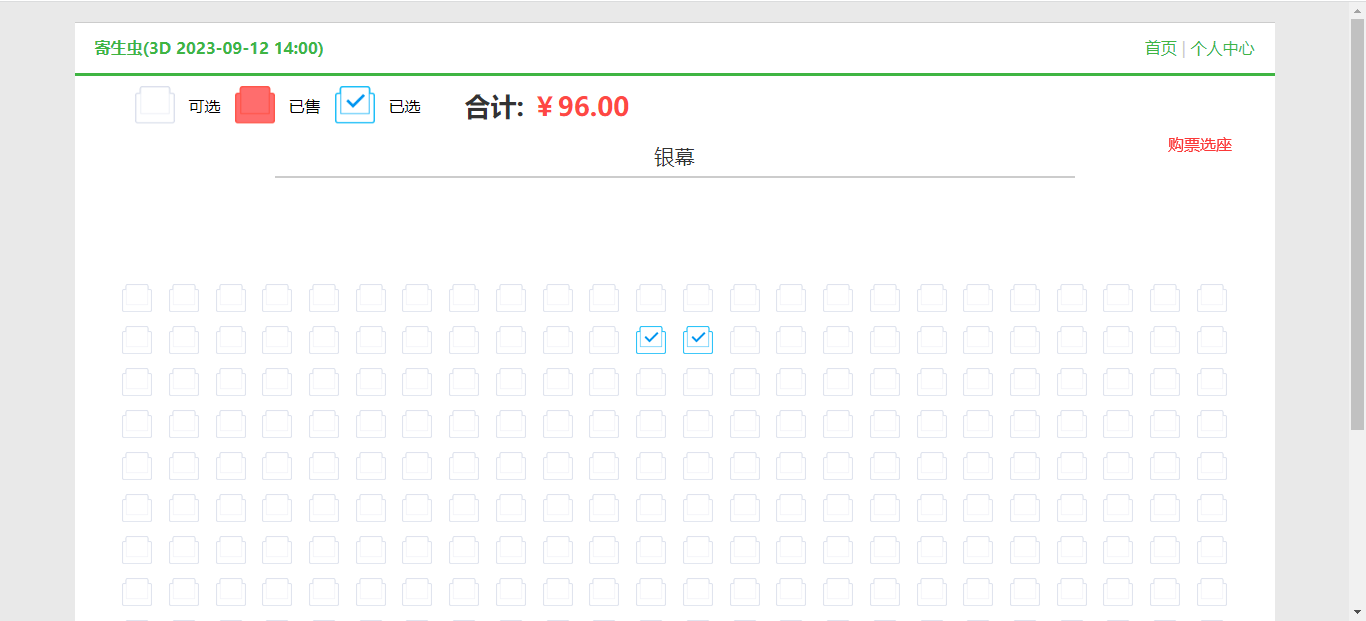Deselect the first checked seat in row two
1366x621 pixels.
click(x=651, y=339)
